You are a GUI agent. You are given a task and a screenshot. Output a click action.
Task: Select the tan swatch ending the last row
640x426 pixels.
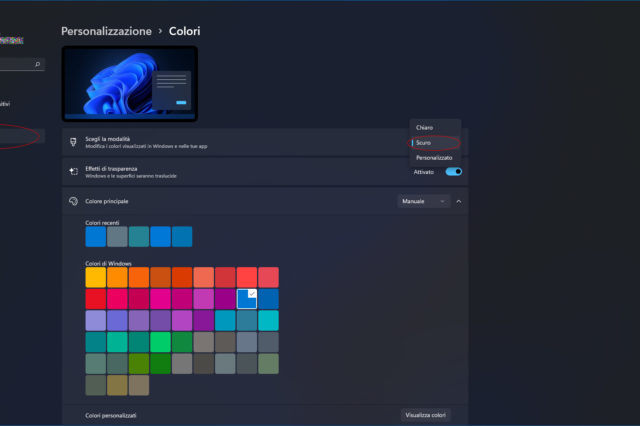[139, 385]
